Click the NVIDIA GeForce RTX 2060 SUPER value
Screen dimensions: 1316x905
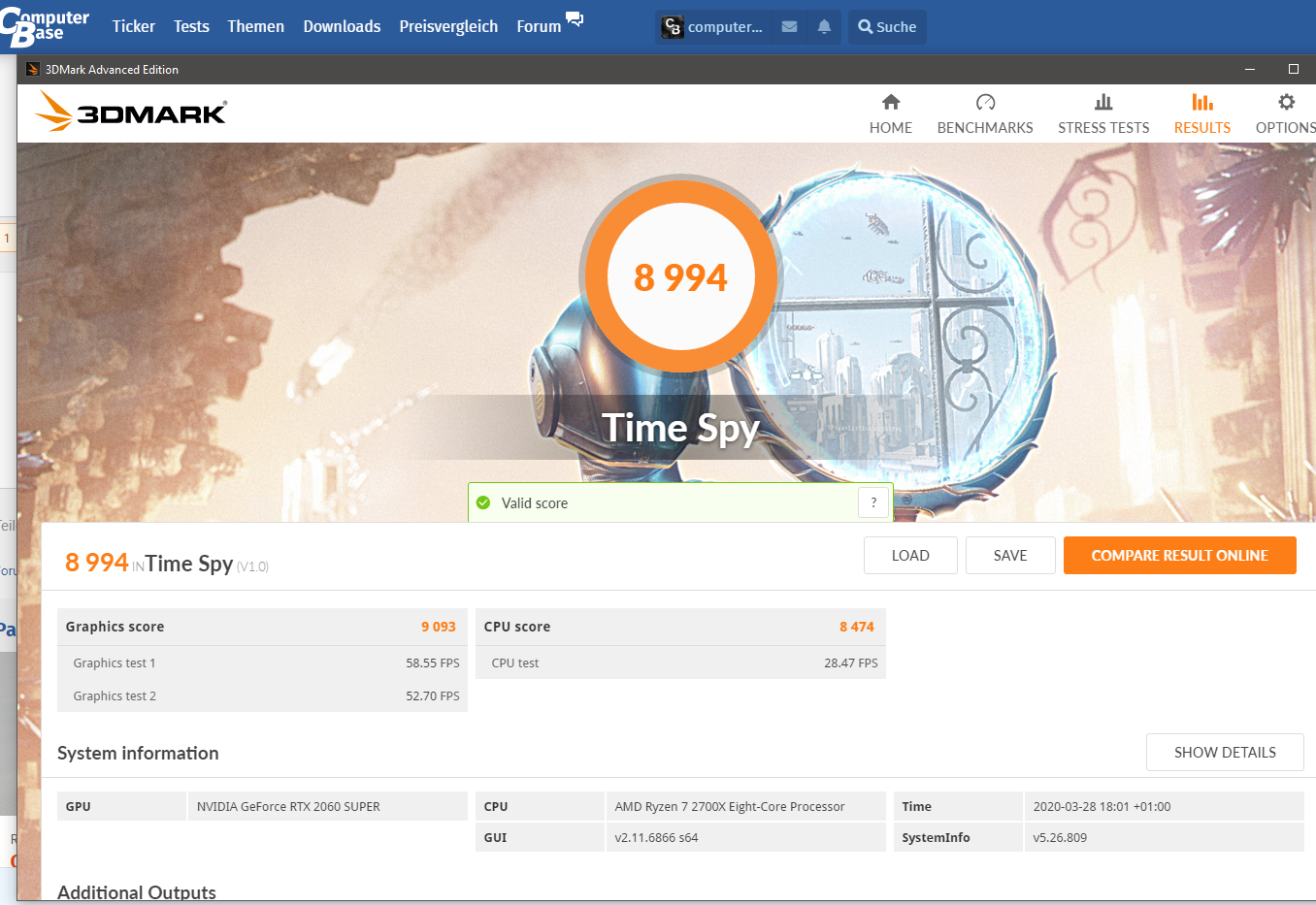288,806
